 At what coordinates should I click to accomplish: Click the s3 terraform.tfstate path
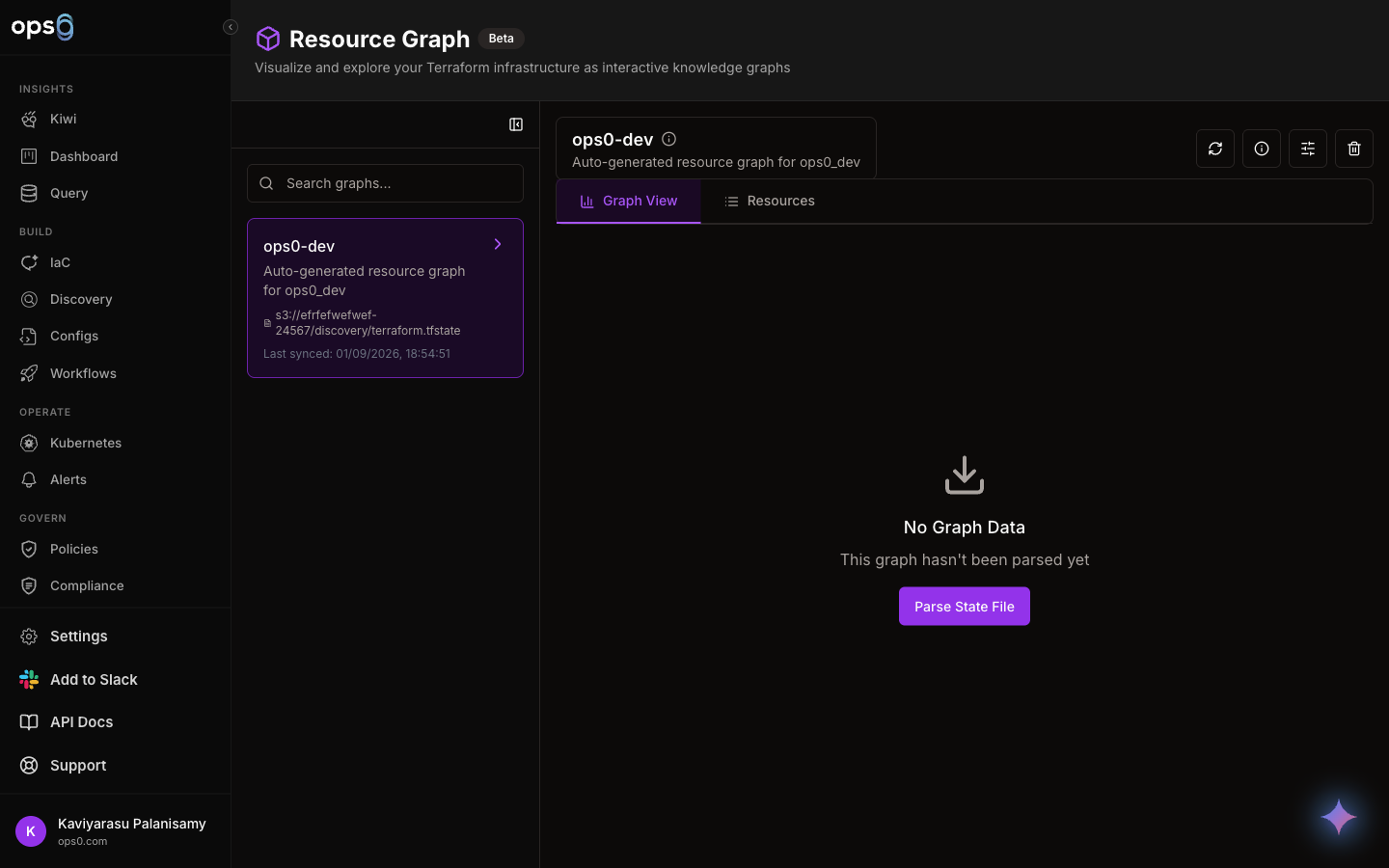368,322
